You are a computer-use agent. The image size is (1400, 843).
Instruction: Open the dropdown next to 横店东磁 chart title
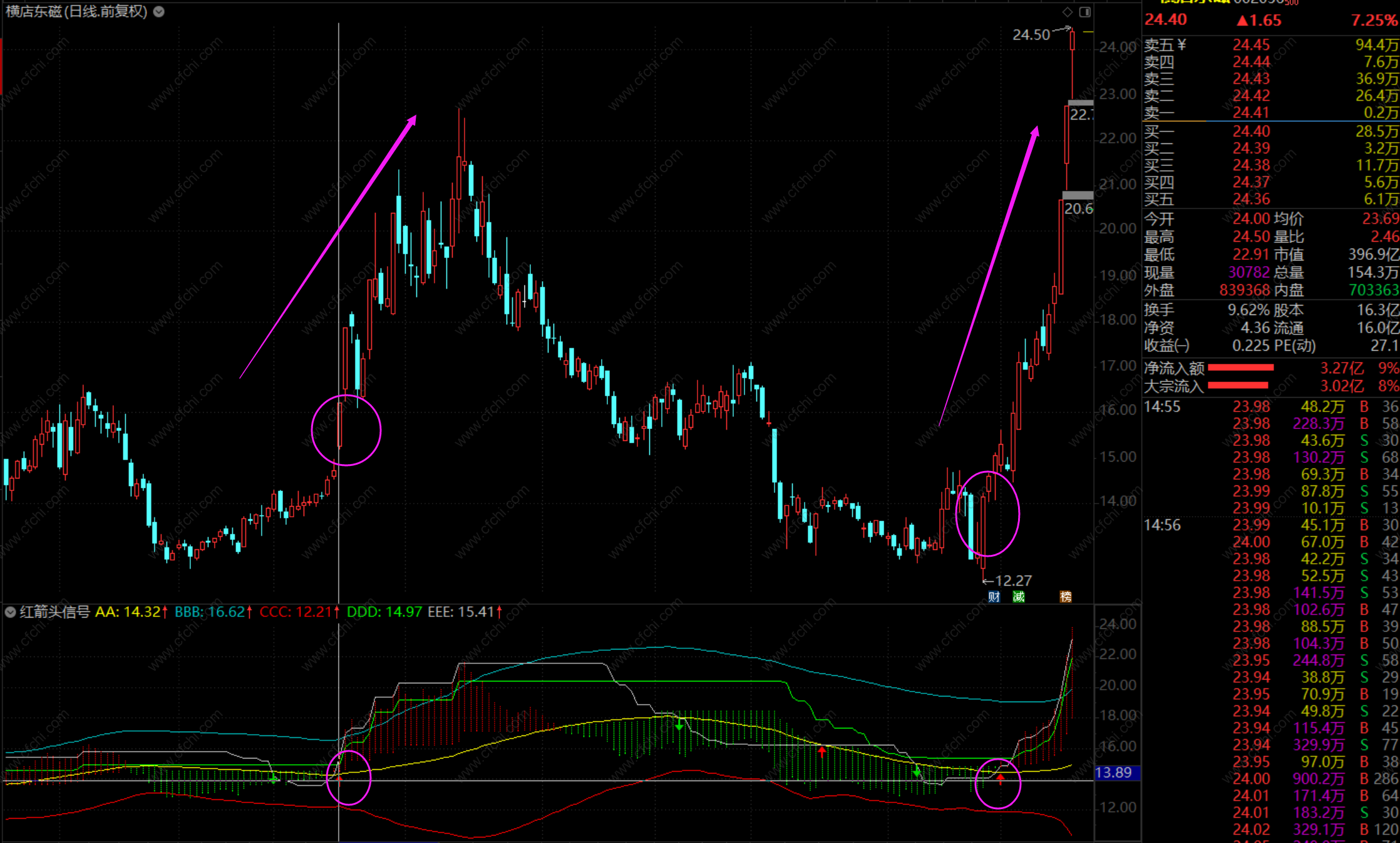pyautogui.click(x=159, y=11)
